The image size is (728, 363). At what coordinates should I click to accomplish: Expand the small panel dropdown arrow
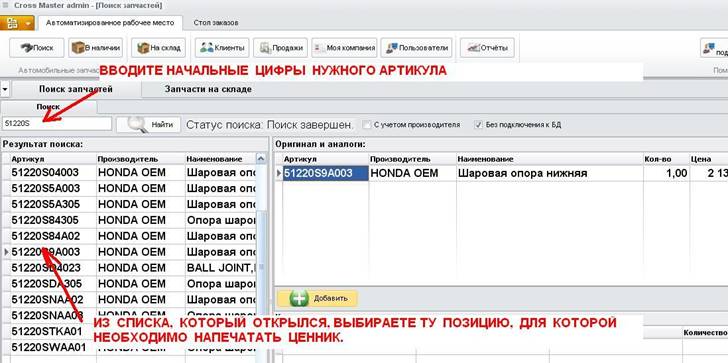[5, 89]
